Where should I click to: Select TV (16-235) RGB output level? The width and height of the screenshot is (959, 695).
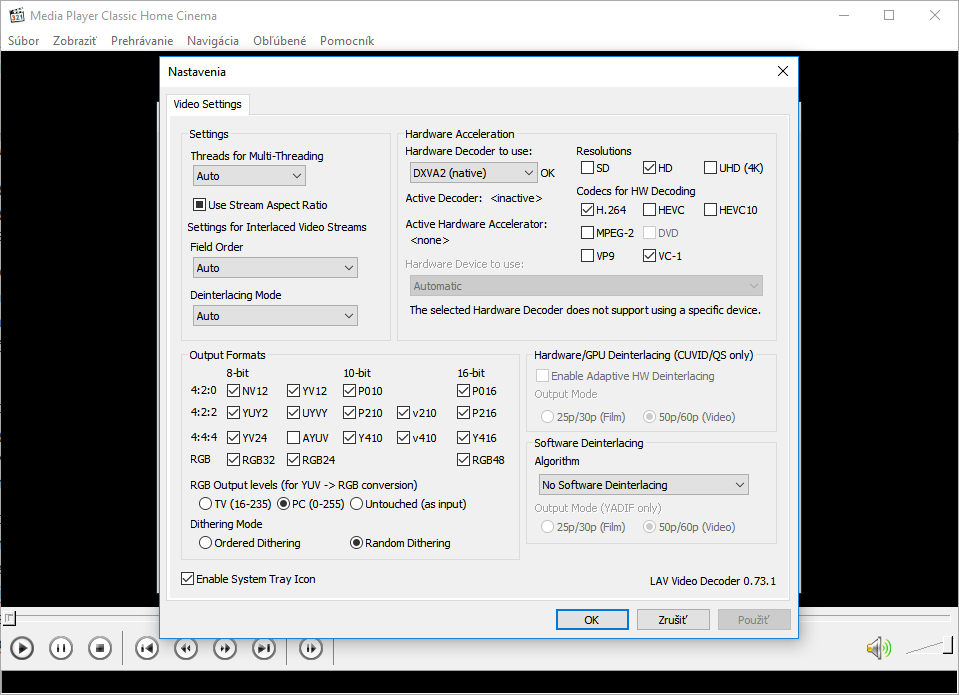tap(206, 504)
